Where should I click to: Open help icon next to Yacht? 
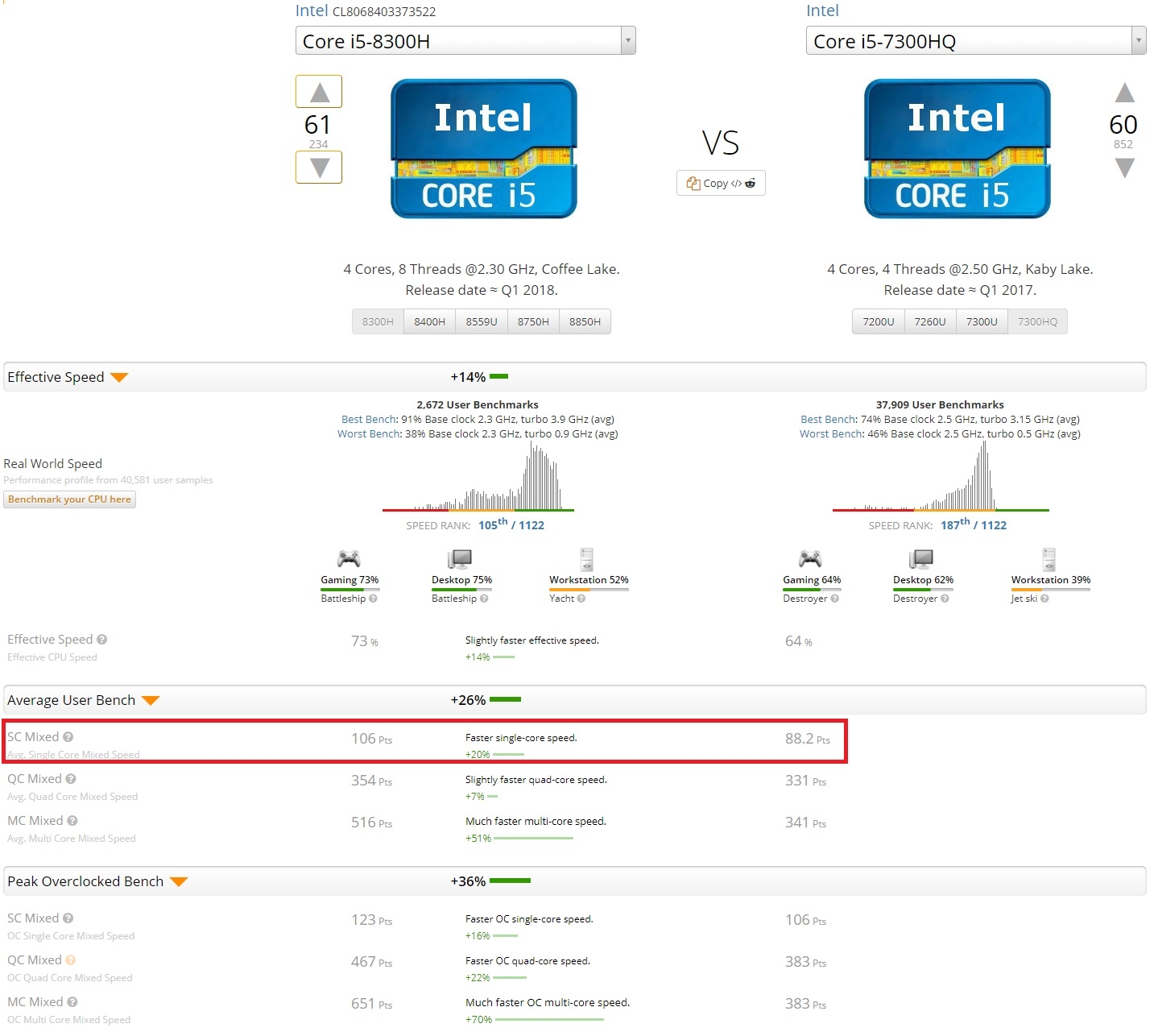tap(581, 599)
